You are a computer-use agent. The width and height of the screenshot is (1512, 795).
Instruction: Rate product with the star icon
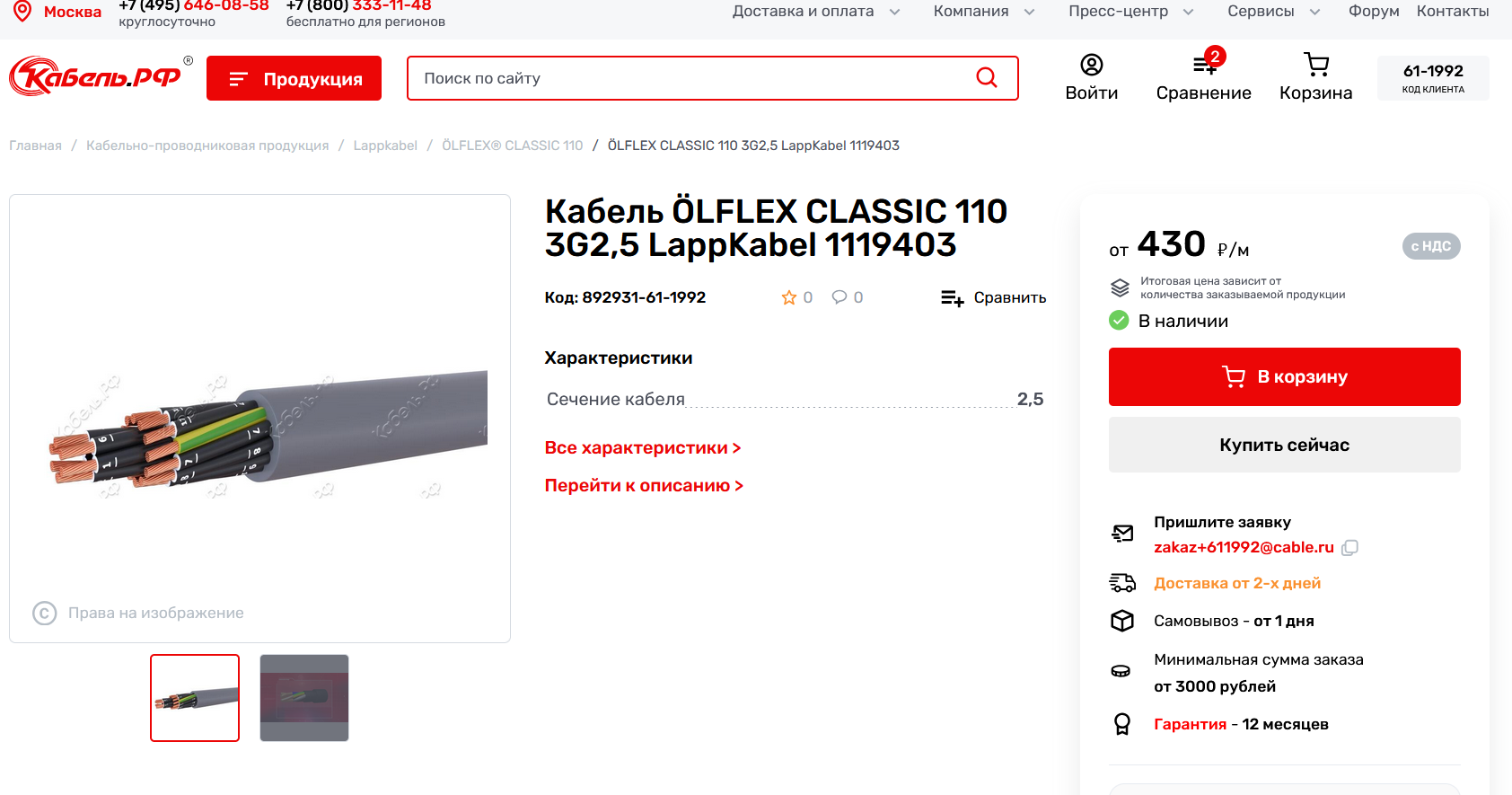(789, 297)
